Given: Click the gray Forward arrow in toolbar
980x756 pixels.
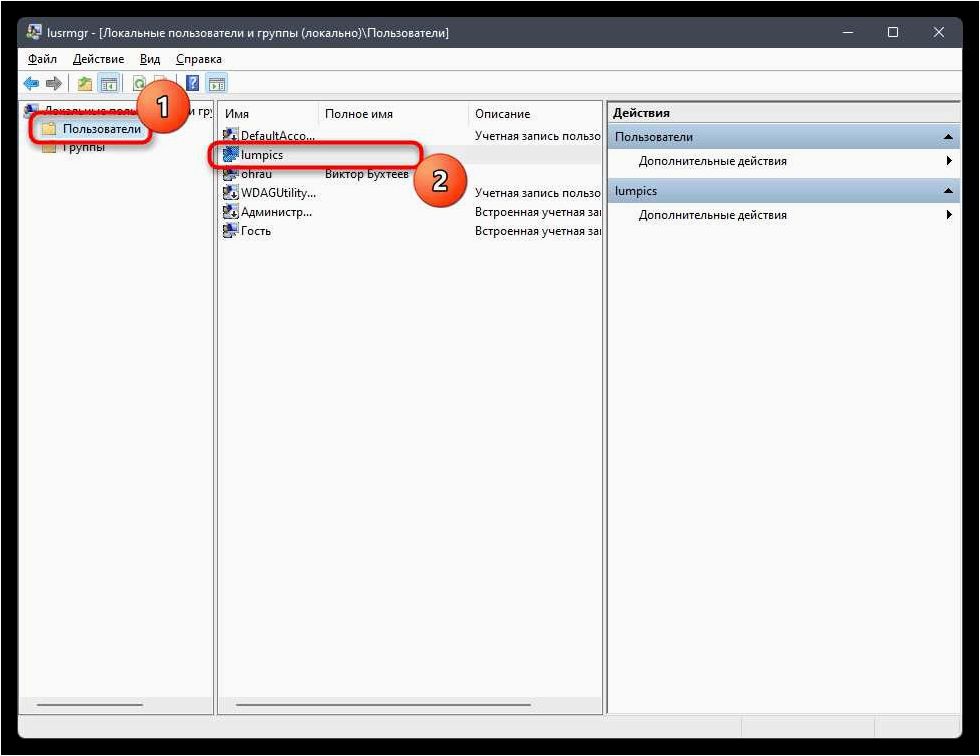Looking at the screenshot, I should [54, 83].
